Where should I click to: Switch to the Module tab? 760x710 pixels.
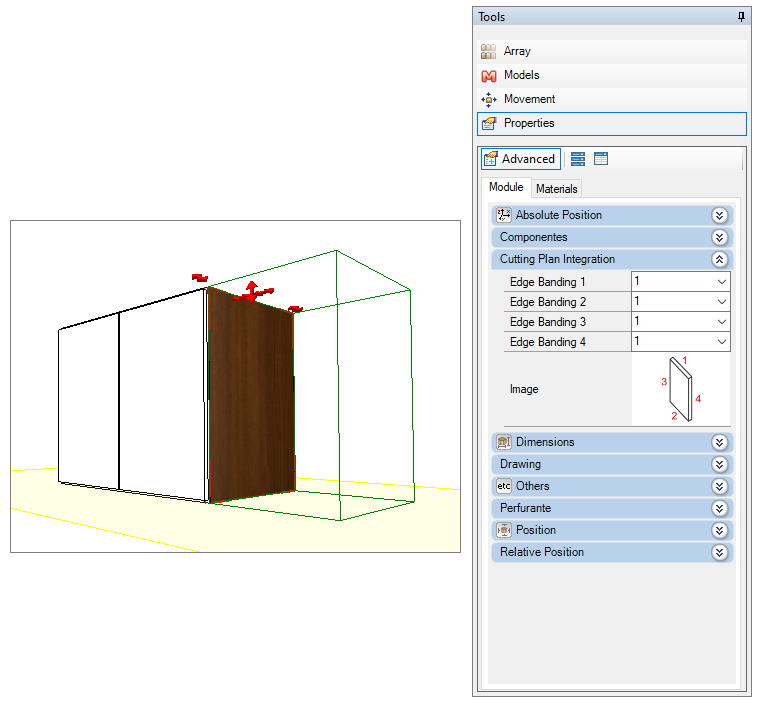[x=506, y=188]
